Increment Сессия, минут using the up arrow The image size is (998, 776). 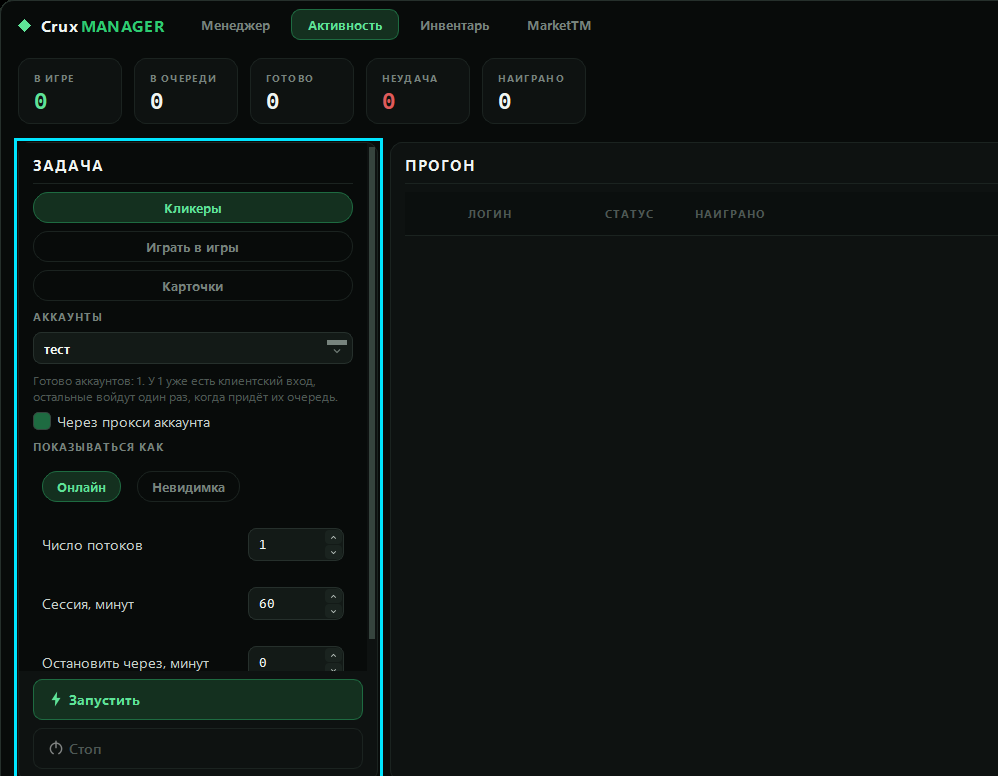334,596
